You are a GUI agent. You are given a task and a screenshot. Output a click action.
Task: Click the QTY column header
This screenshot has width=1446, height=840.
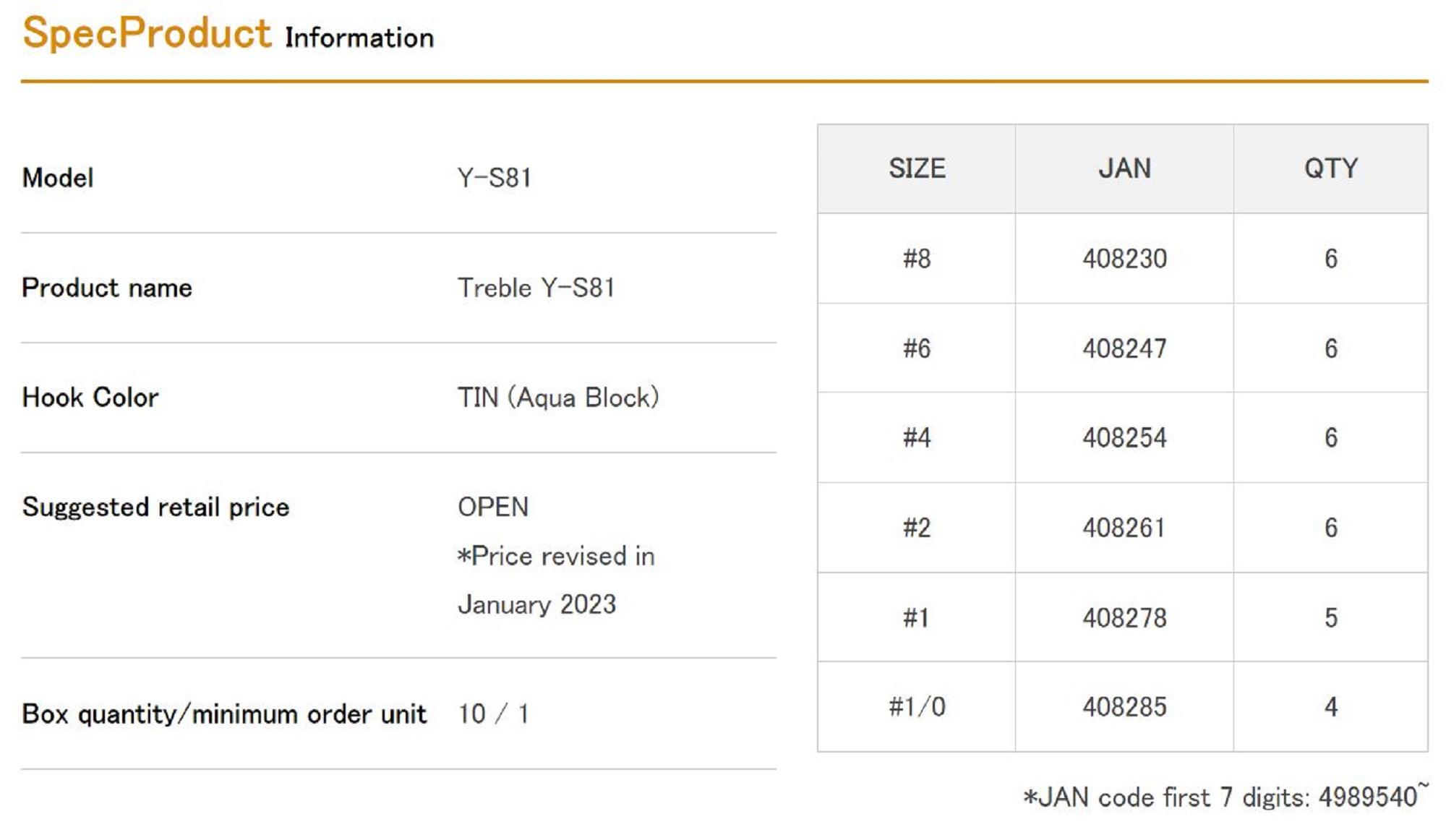[x=1330, y=168]
